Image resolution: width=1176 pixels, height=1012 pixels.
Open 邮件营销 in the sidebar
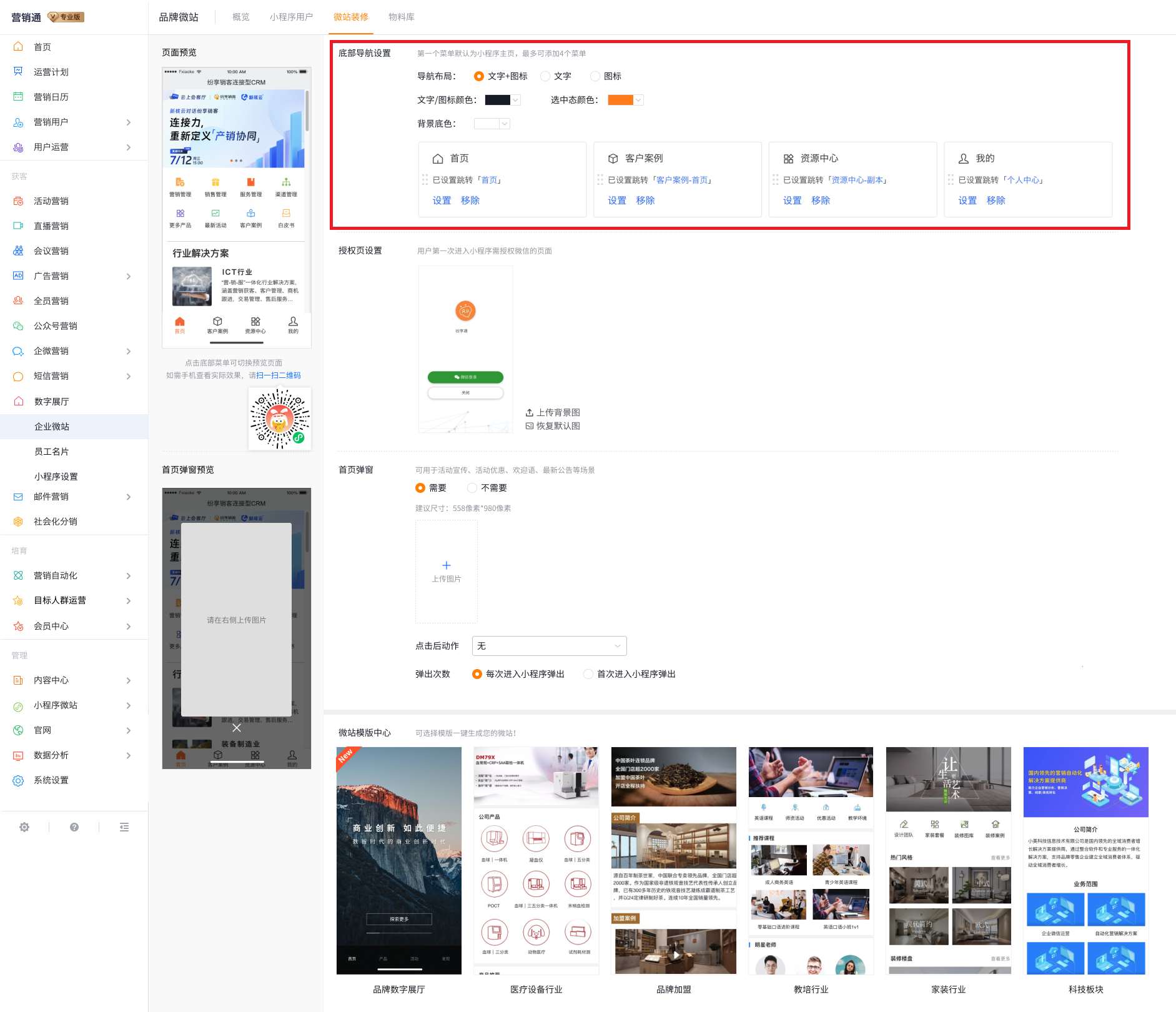click(x=51, y=497)
